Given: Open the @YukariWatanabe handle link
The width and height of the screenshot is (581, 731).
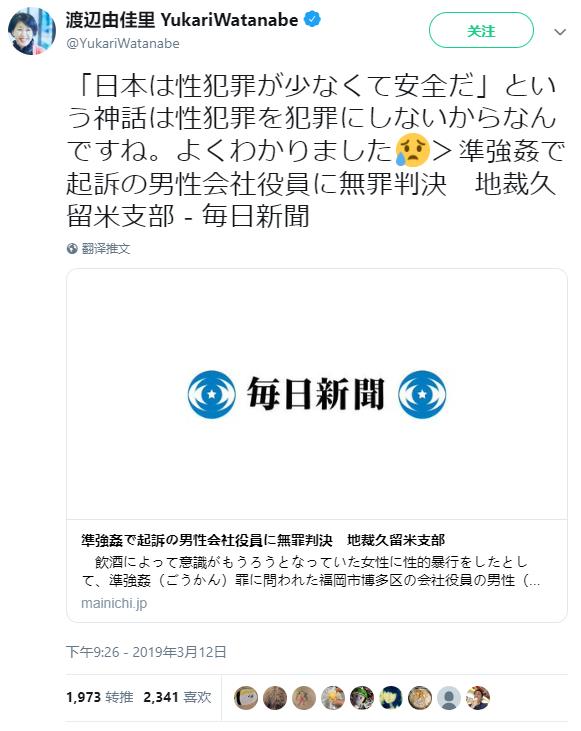Looking at the screenshot, I should coord(123,43).
